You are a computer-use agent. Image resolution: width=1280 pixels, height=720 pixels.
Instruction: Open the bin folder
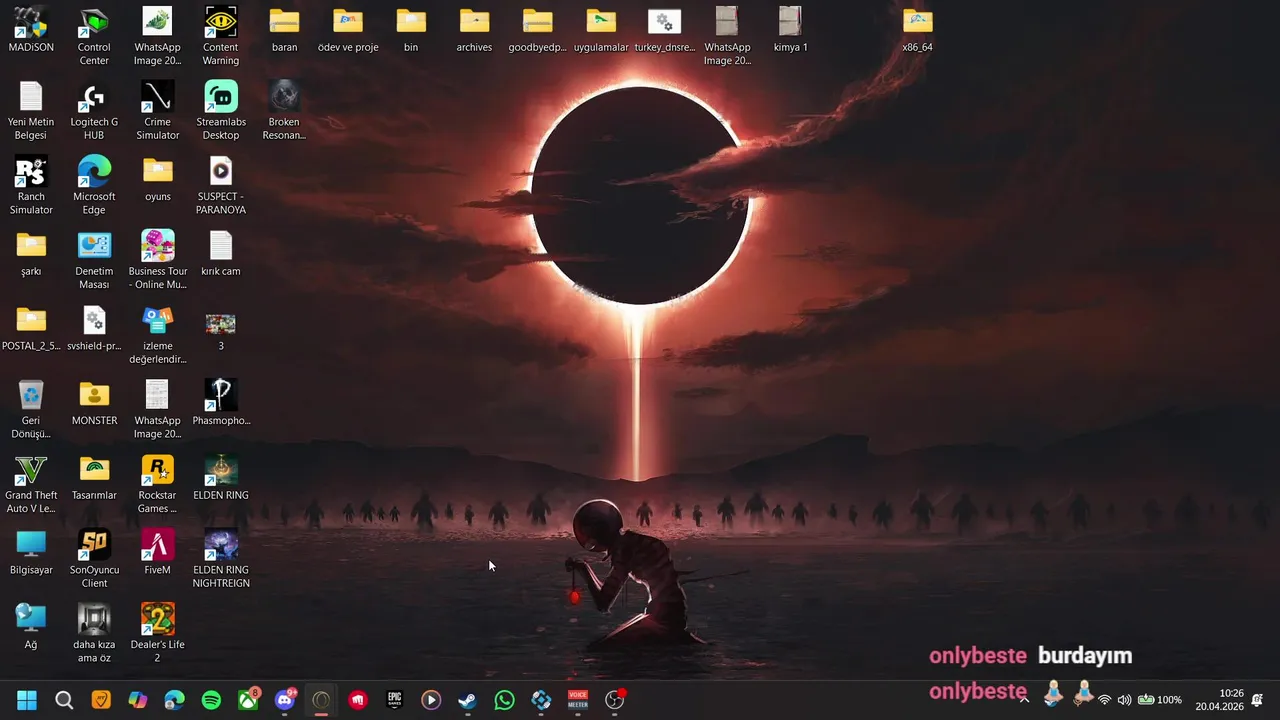coord(411,30)
